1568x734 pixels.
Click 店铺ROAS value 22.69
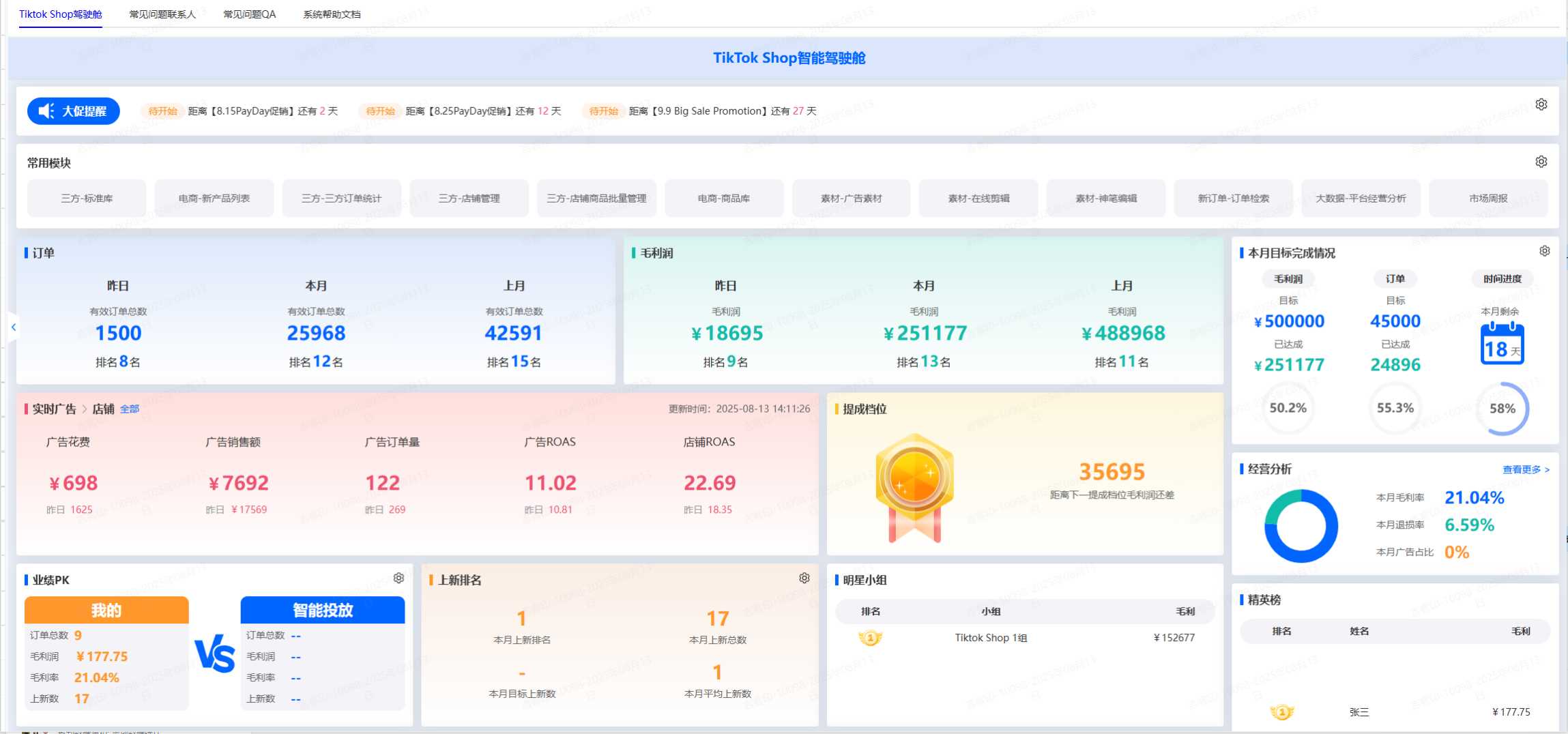click(710, 483)
